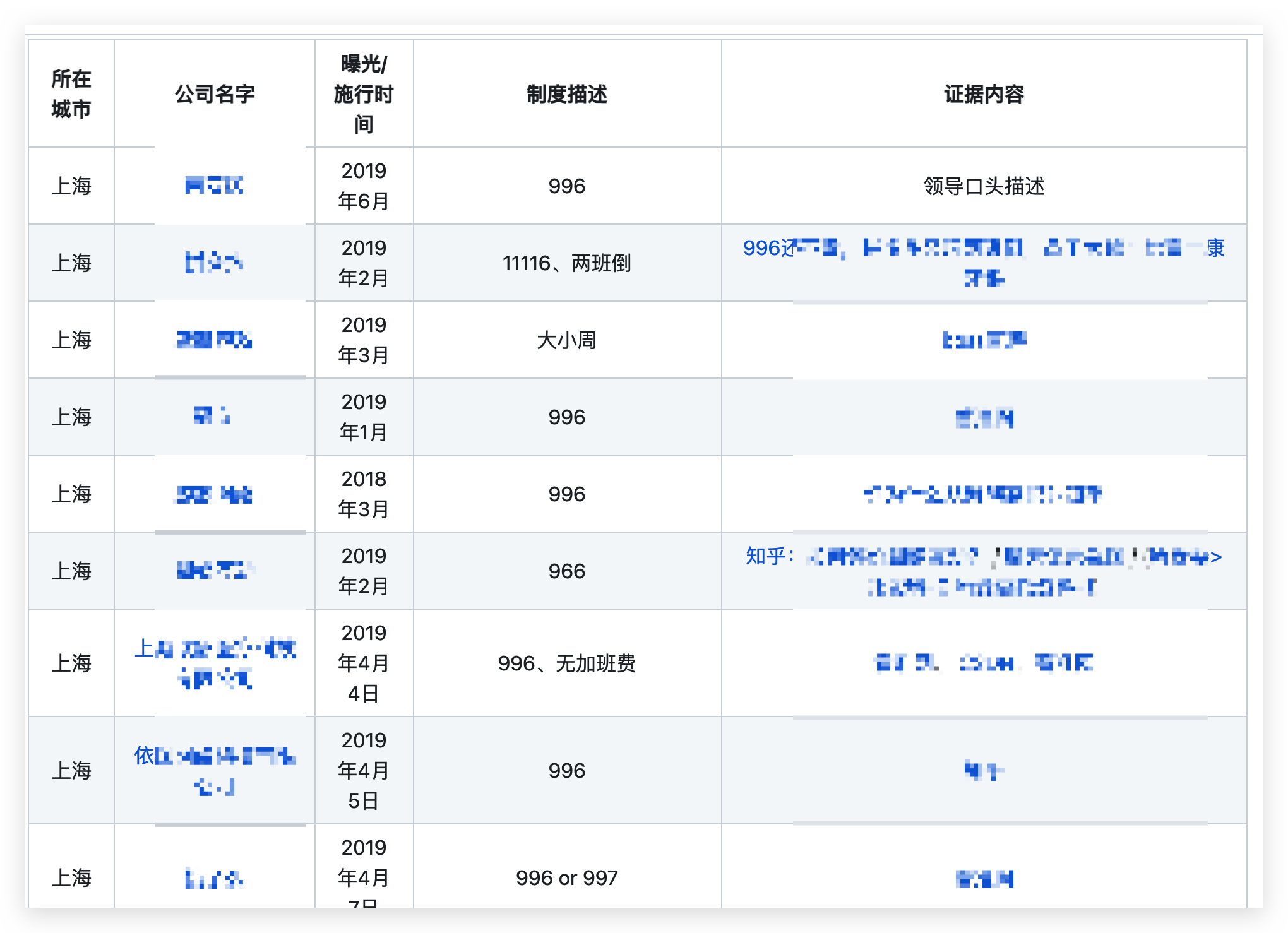
Task: Open evidence link in the 大小周 row
Action: click(984, 340)
